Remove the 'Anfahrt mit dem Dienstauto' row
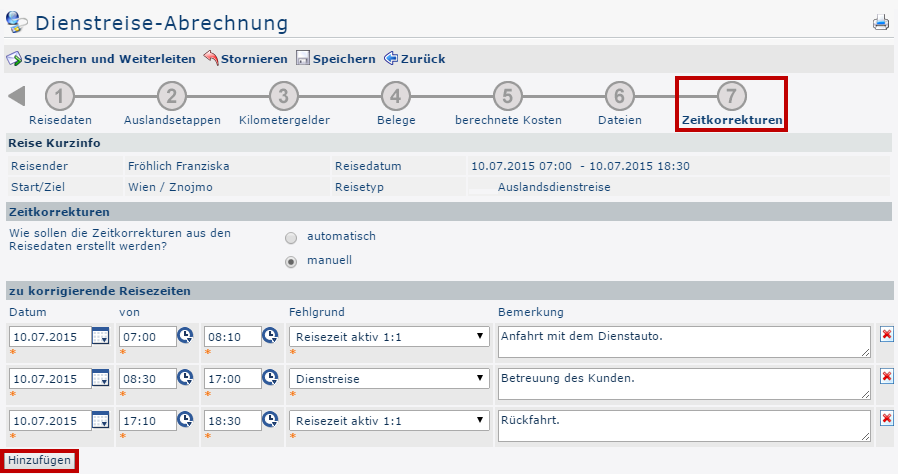Viewport: 898px width, 474px height. coord(886,334)
